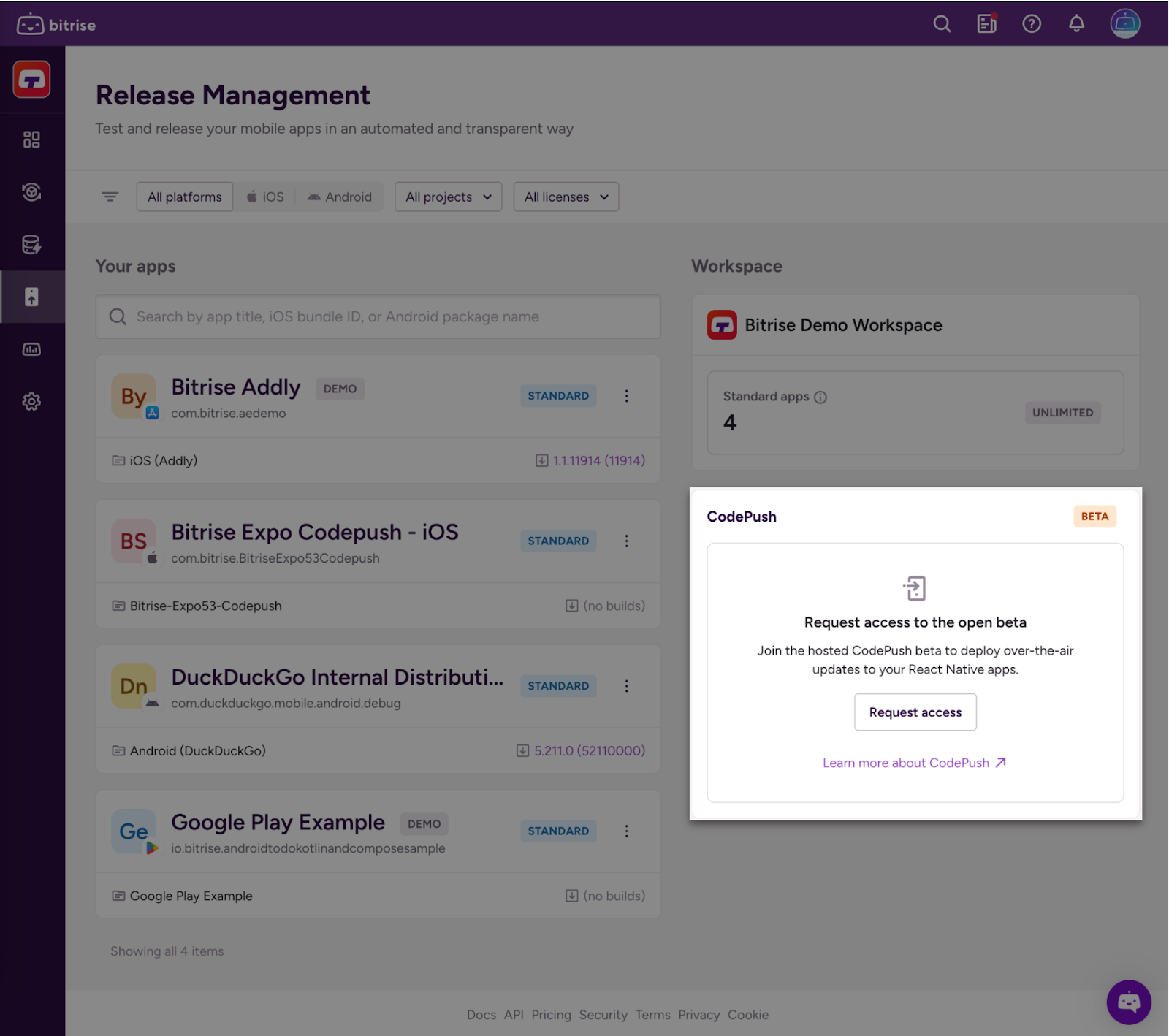
Task: Open more options for Bitrise Addly
Action: pos(626,396)
